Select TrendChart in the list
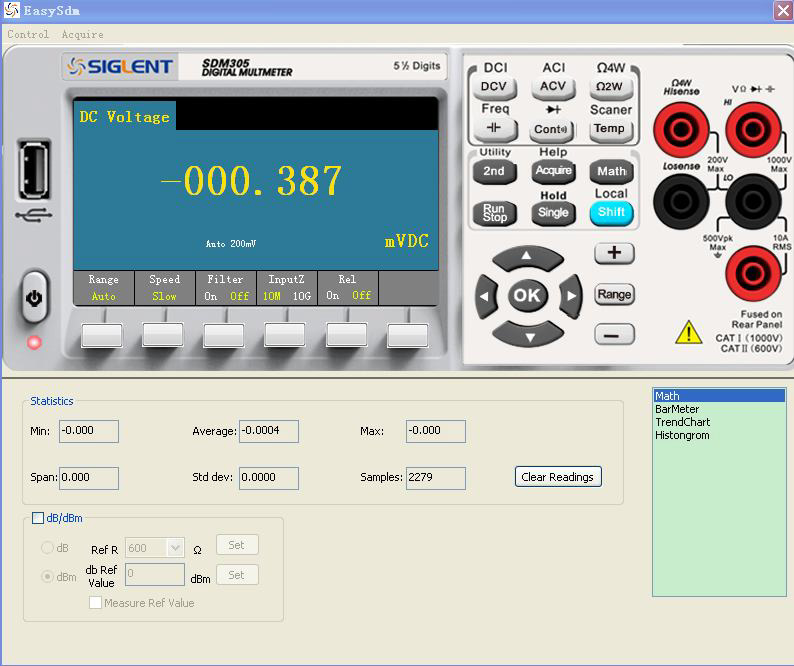 pyautogui.click(x=682, y=422)
